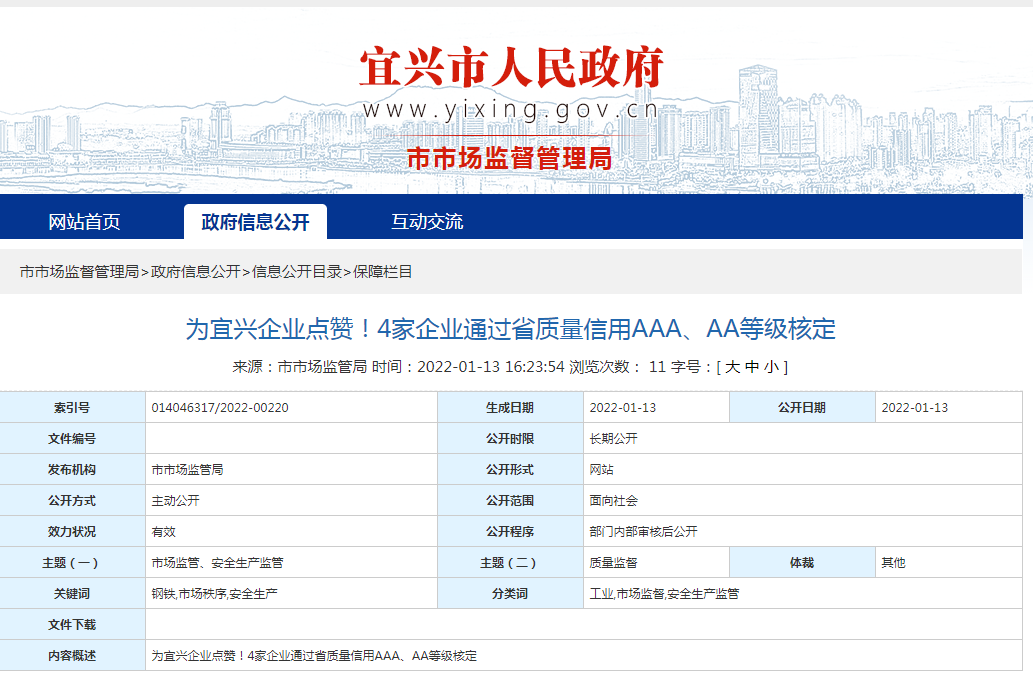This screenshot has width=1033, height=682.
Task: Click the 来源:市市场监管局 text
Action: 300,367
